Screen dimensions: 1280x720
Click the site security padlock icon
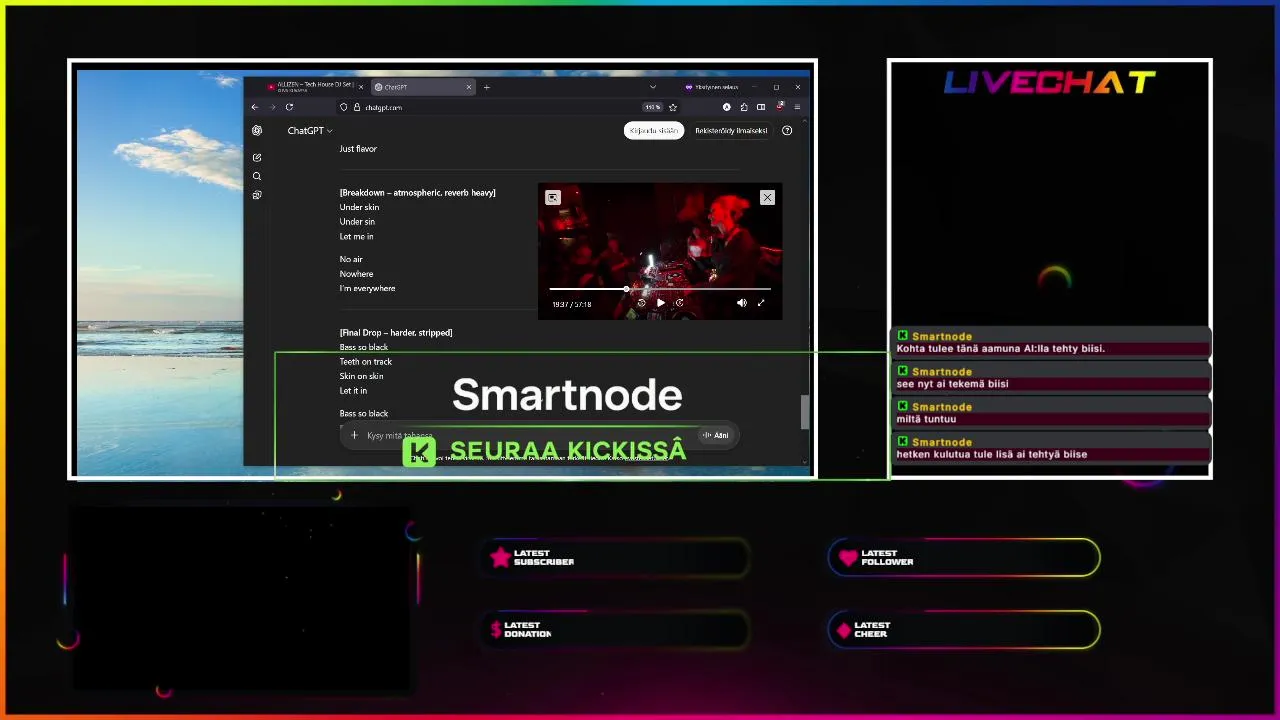(356, 107)
